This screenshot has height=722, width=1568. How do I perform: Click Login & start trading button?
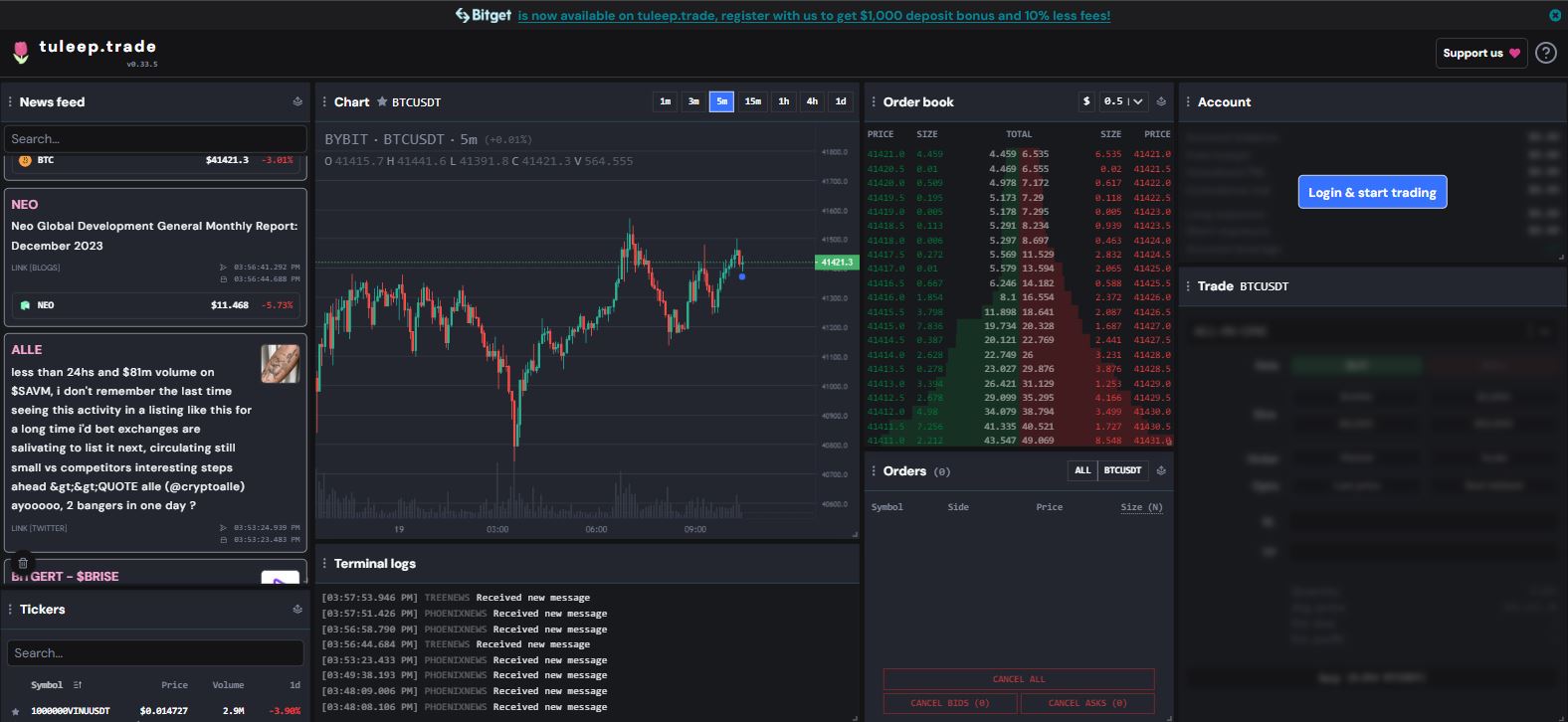pos(1372,192)
